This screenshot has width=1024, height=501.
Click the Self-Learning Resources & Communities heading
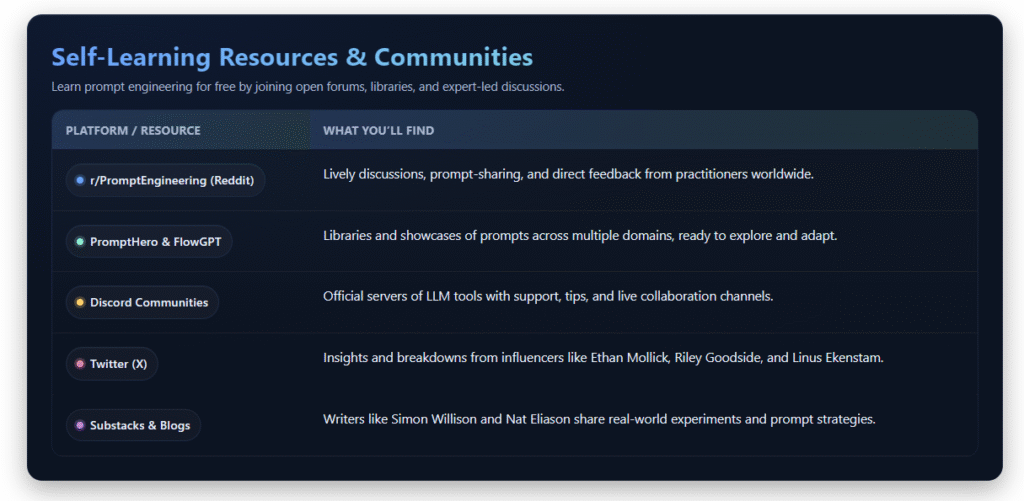coord(292,57)
